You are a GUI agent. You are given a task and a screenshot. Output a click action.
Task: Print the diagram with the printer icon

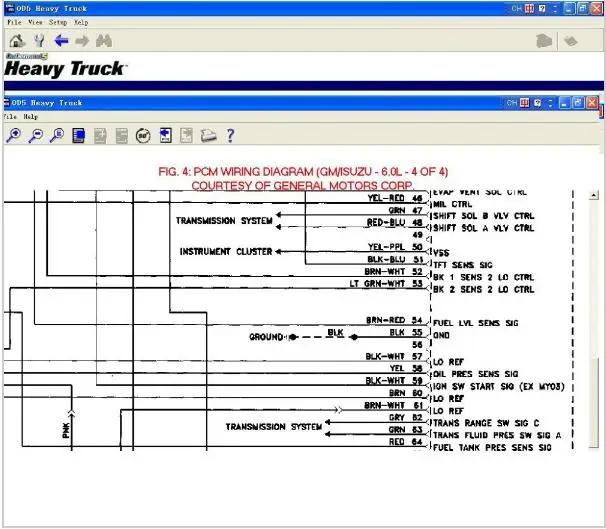tap(208, 136)
